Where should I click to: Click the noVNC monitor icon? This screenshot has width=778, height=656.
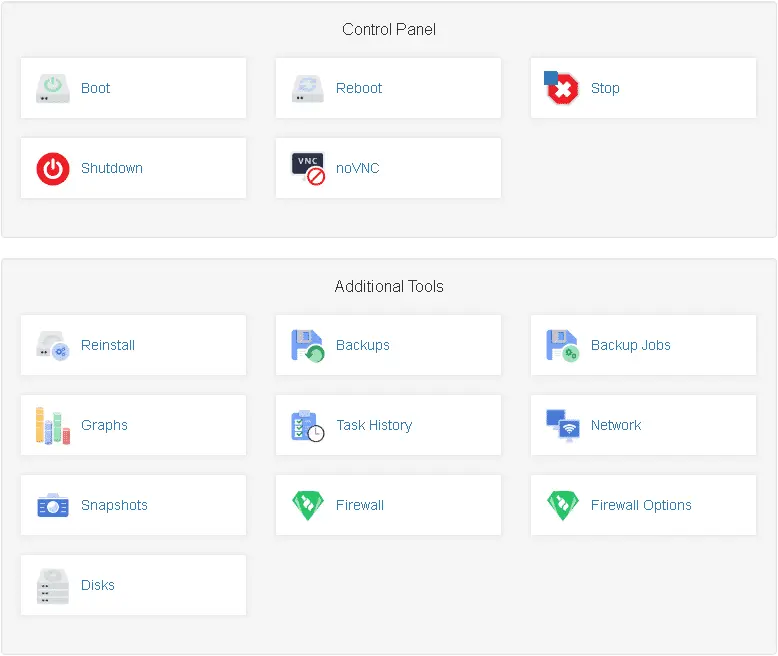tap(308, 169)
